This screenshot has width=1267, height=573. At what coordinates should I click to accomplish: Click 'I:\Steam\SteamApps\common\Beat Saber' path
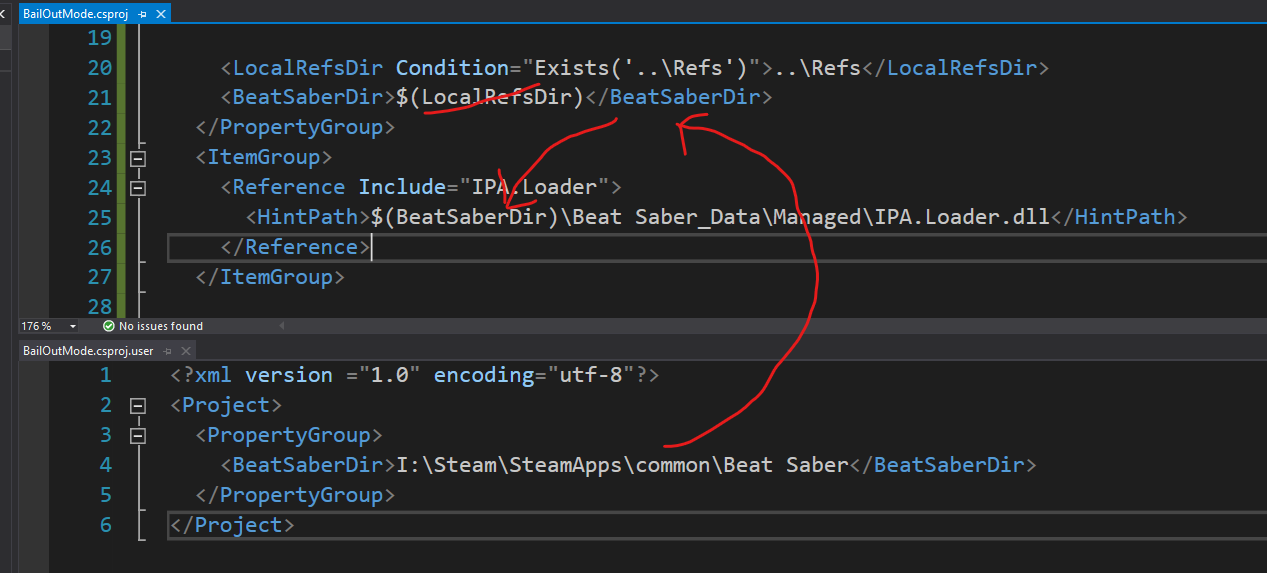tap(622, 465)
